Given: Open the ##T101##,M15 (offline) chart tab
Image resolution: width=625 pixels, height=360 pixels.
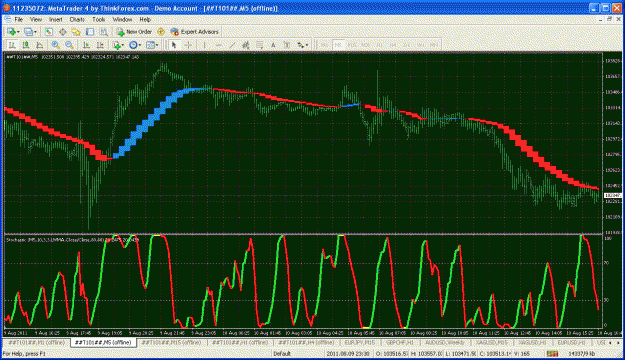Looking at the screenshot, I should (171, 342).
